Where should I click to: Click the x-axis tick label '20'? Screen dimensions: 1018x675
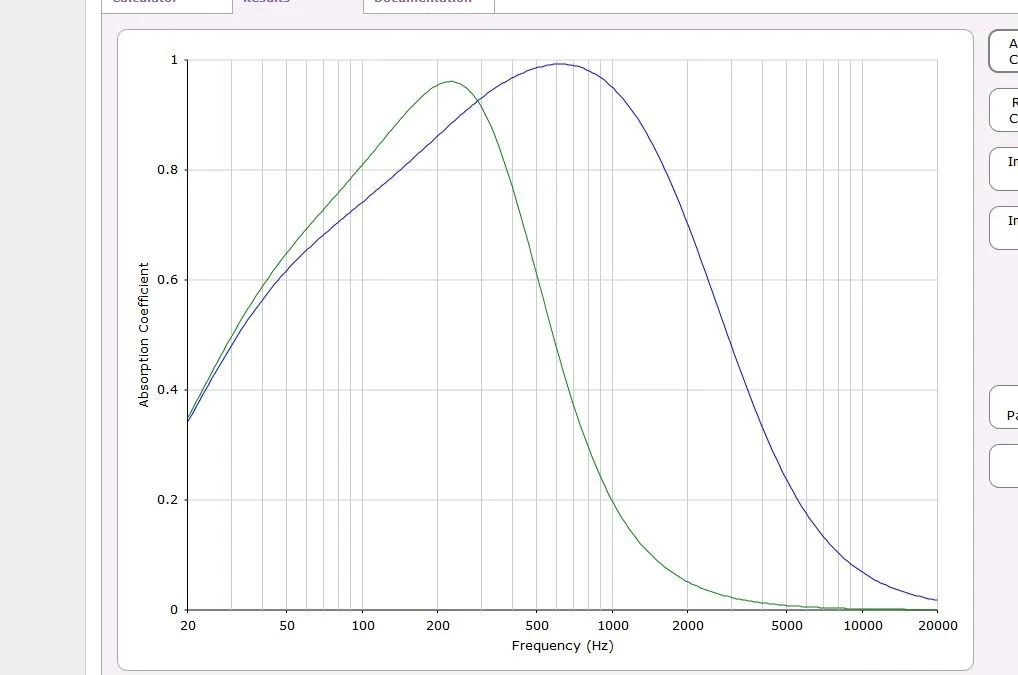[188, 626]
